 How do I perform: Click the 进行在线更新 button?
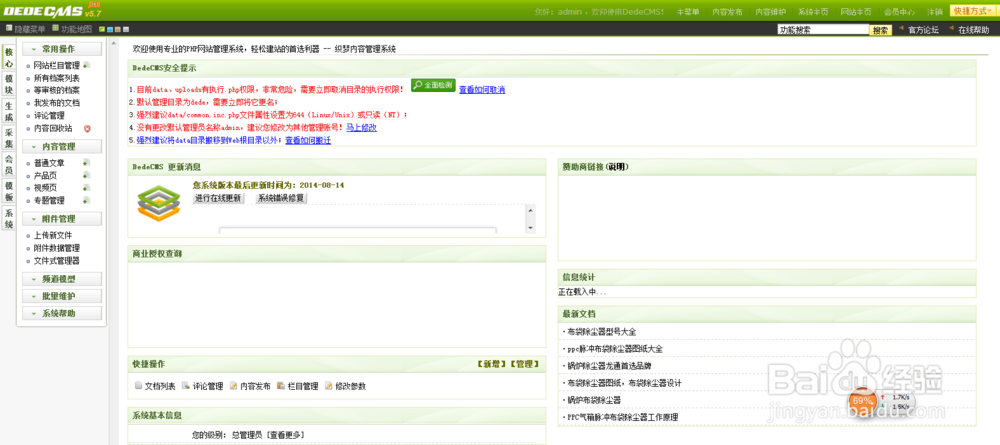point(218,198)
